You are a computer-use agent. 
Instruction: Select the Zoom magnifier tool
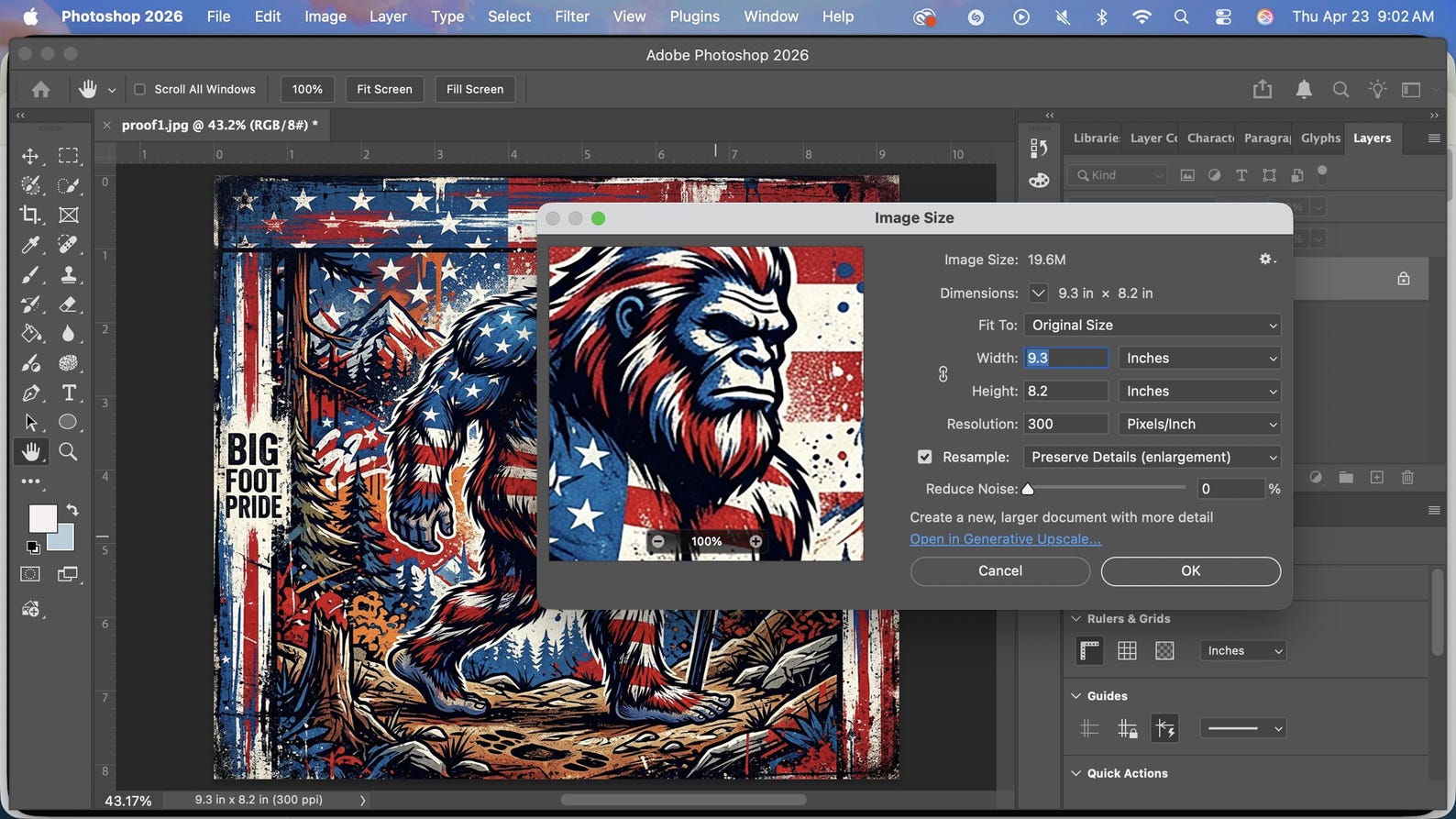tap(68, 451)
